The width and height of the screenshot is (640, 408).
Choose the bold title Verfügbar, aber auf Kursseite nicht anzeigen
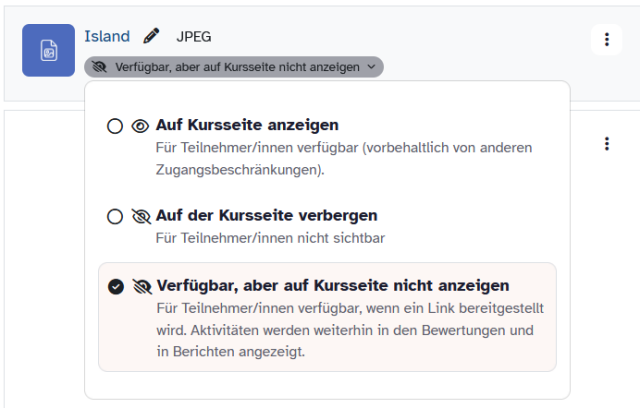click(333, 286)
